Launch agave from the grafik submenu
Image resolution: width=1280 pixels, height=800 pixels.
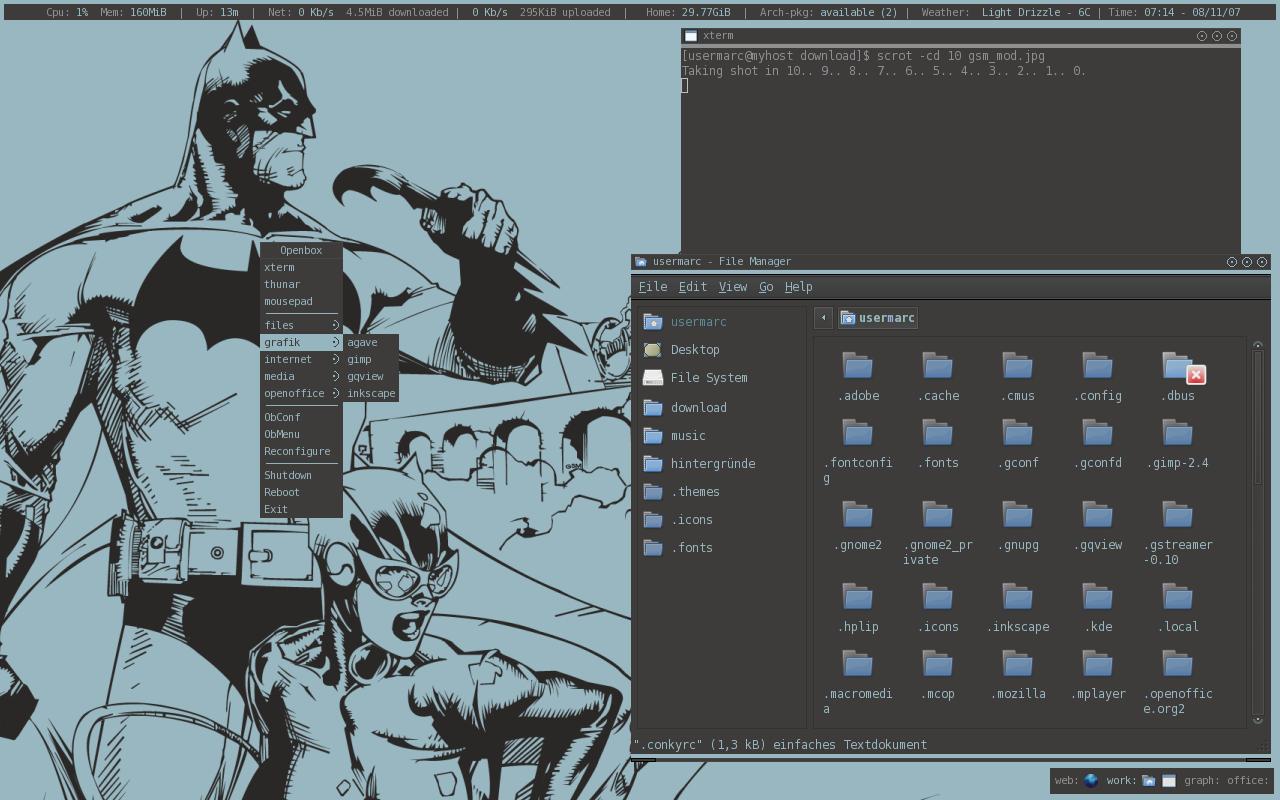point(371,342)
